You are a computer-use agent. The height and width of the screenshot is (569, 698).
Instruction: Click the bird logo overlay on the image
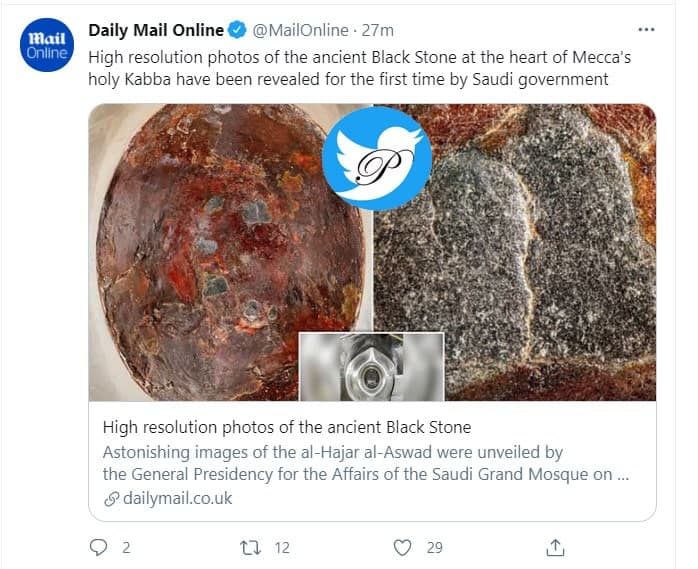pyautogui.click(x=377, y=158)
